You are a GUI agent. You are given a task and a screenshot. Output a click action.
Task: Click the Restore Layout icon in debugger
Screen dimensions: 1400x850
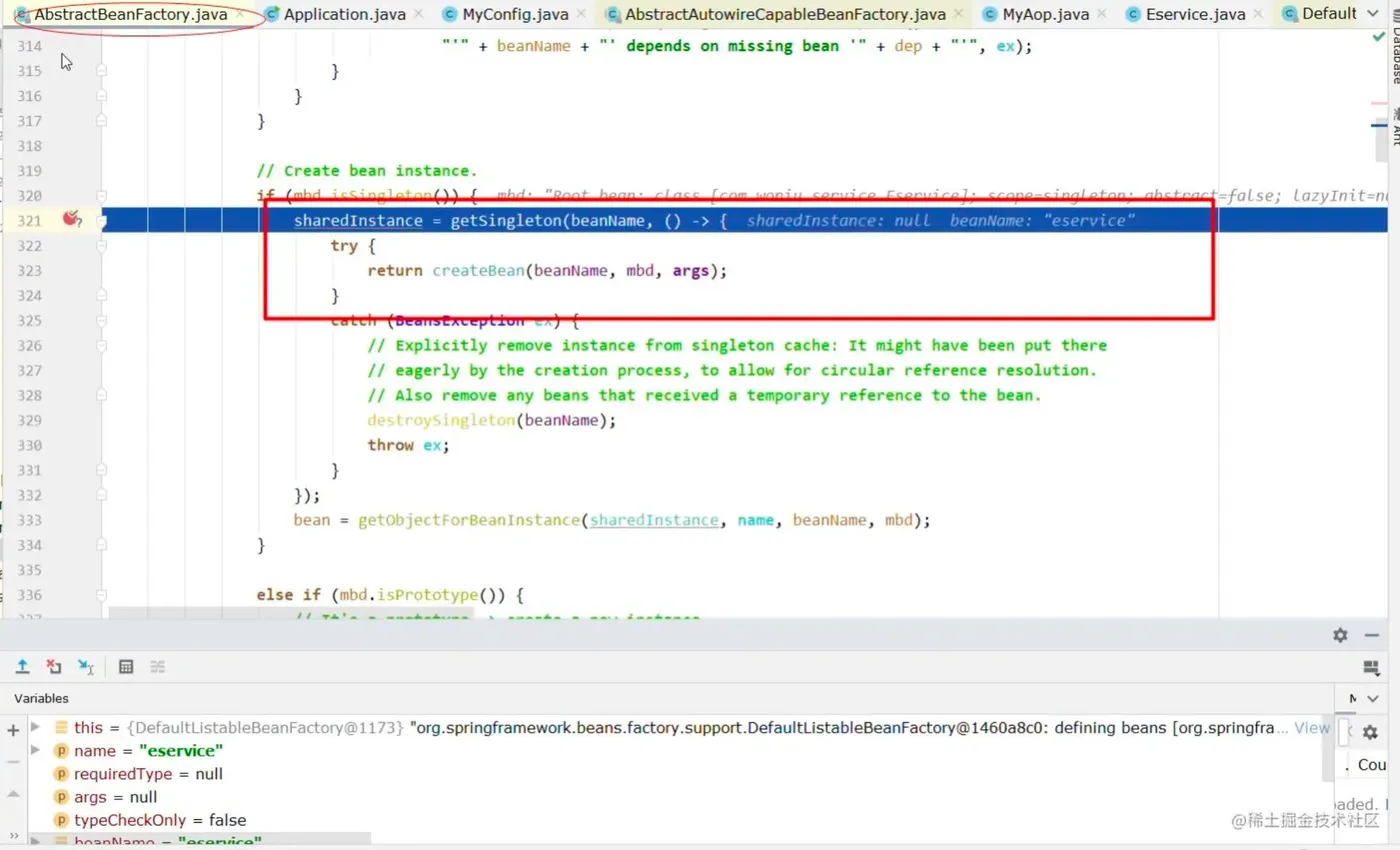click(1371, 667)
